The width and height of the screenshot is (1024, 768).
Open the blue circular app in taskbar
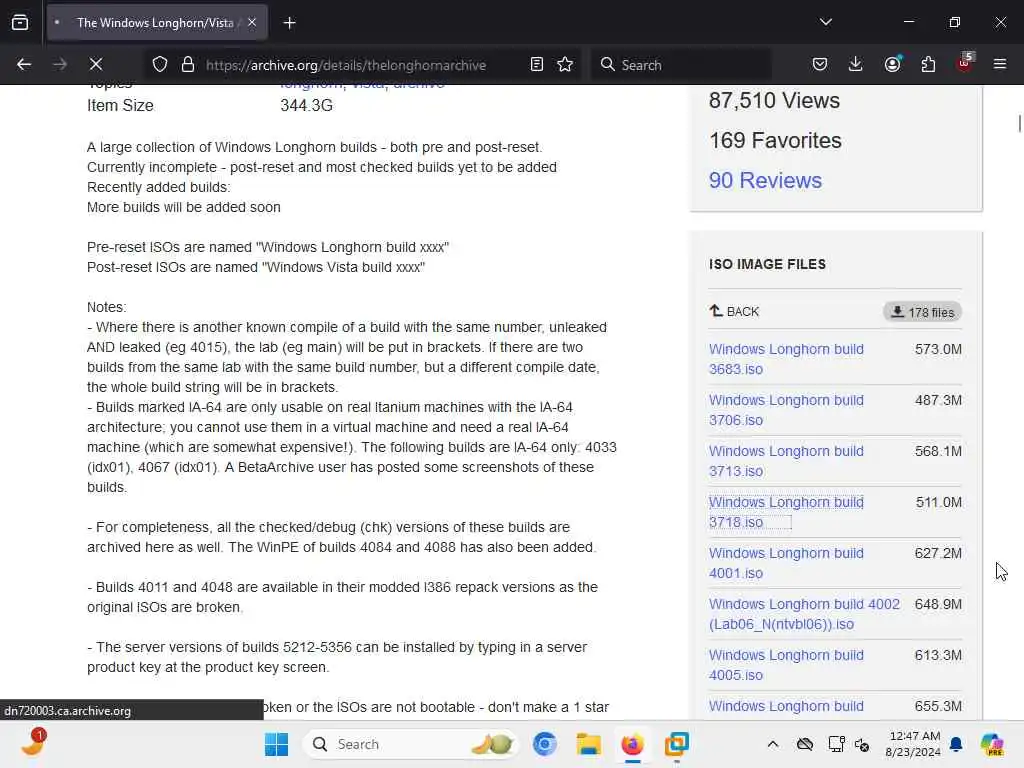pos(545,744)
